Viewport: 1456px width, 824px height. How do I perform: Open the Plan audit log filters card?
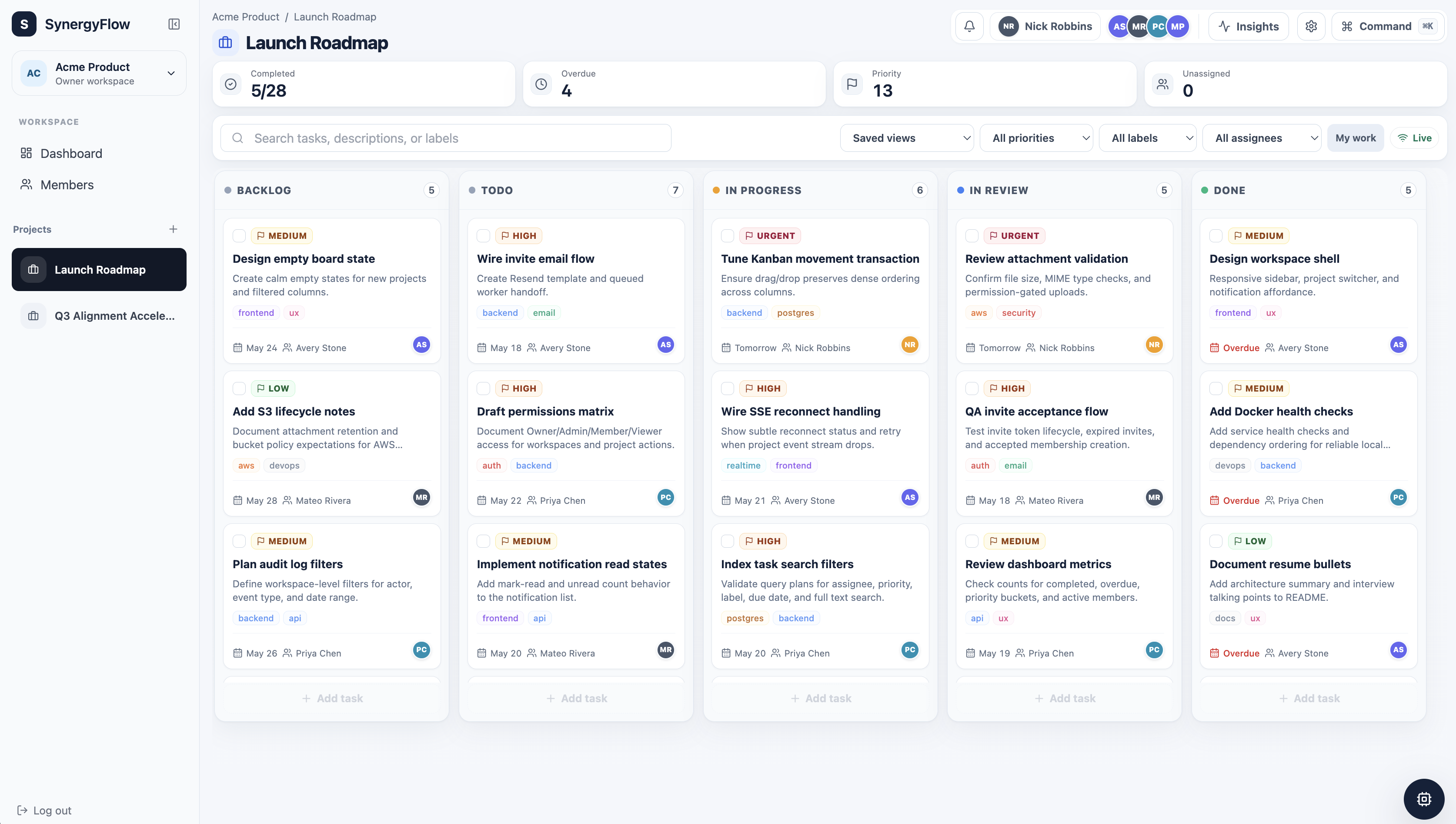pos(332,596)
